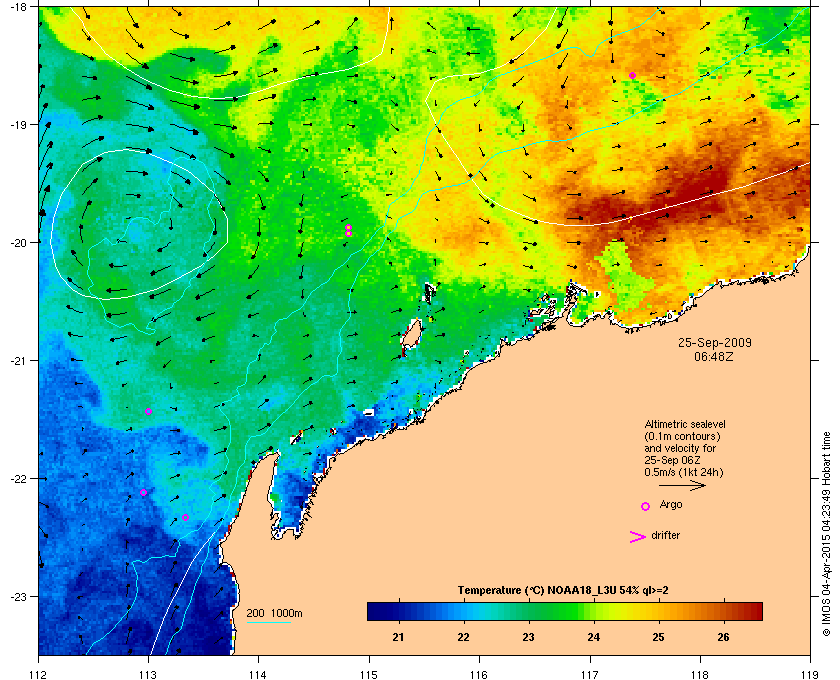Click the "drifter" legend label
Image resolution: width=840 pixels, height=680 pixels.
665,535
